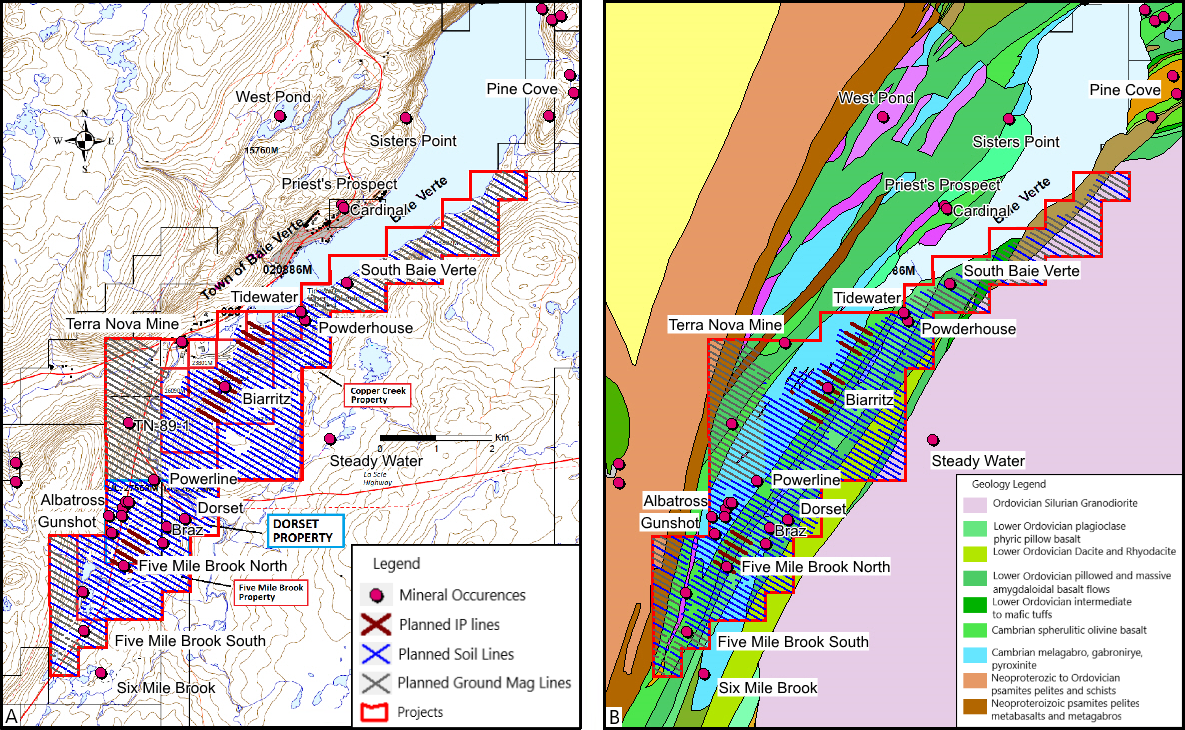Click the 020886M licence label on map A
This screenshot has width=1185, height=730.
pyautogui.click(x=286, y=269)
